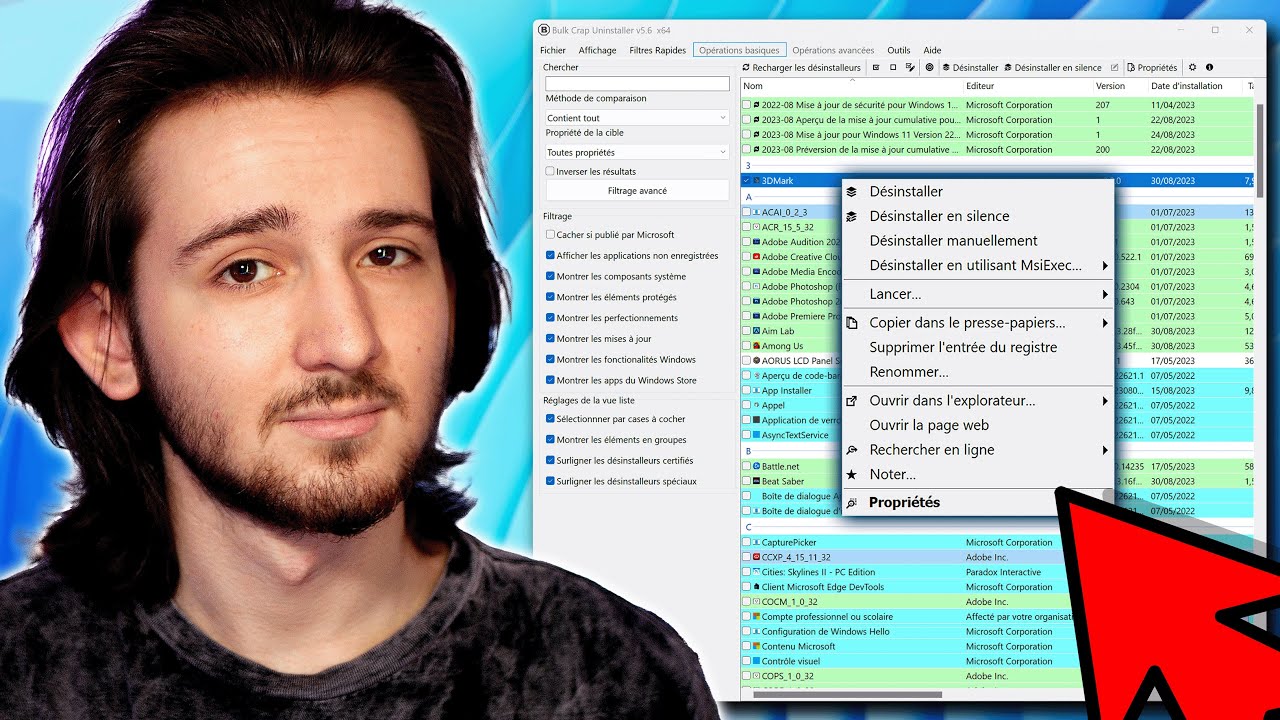The image size is (1280, 720).
Task: Click the edit pencil toolbar icon
Action: [x=1114, y=67]
